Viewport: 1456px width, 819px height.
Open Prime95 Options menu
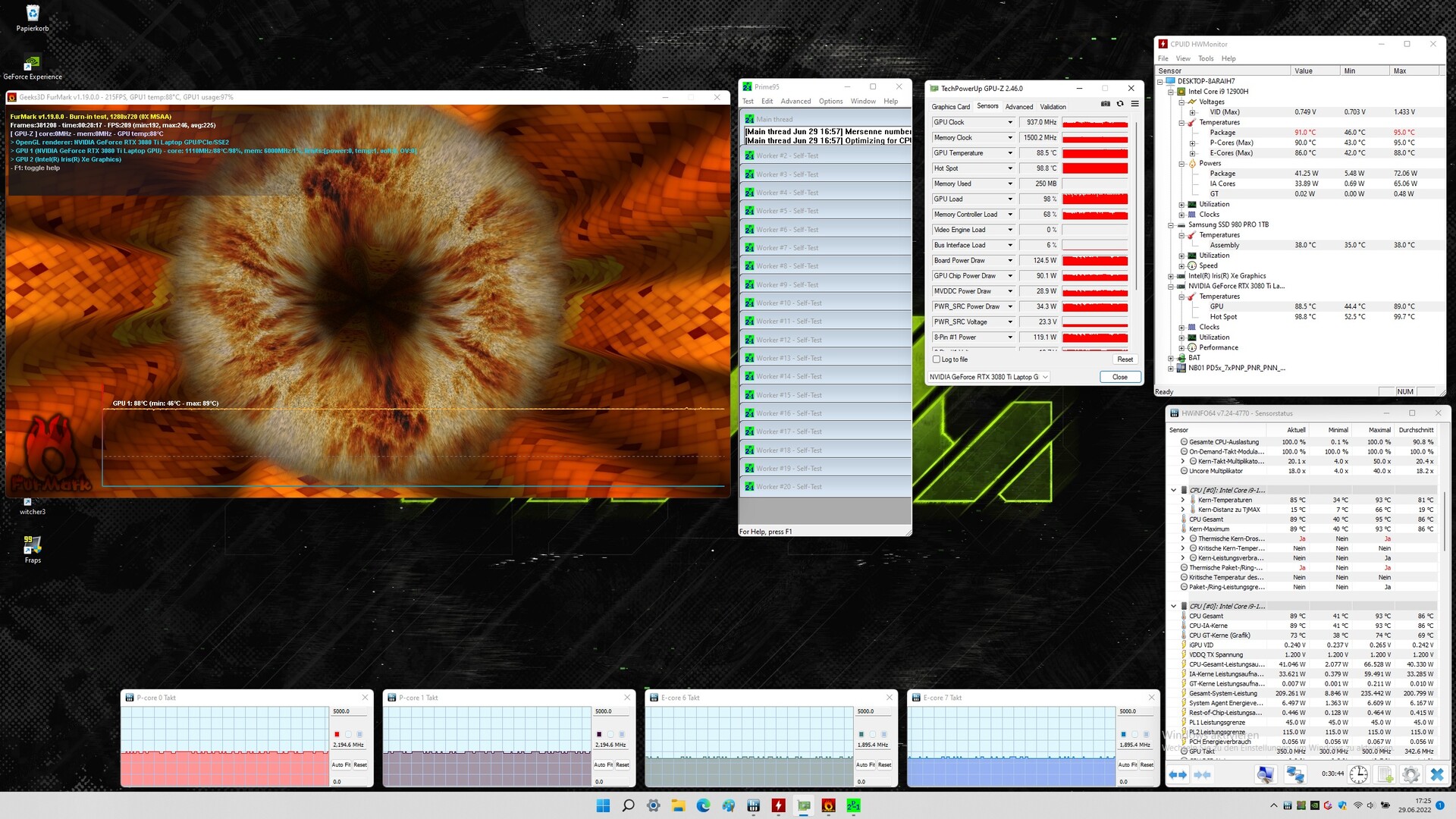(x=830, y=101)
